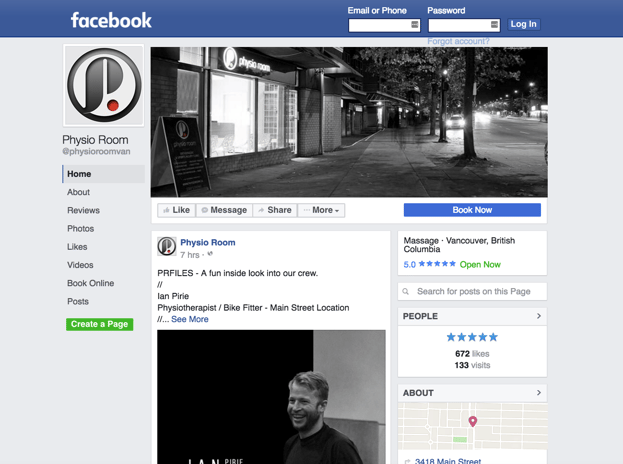
Task: Click Search for posts on this Page field
Action: click(x=472, y=292)
